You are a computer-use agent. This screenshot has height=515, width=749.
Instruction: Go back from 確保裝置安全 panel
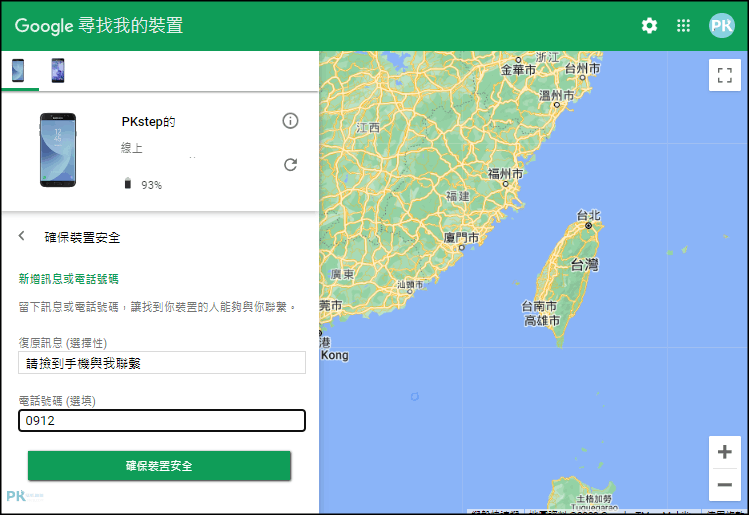pos(21,236)
